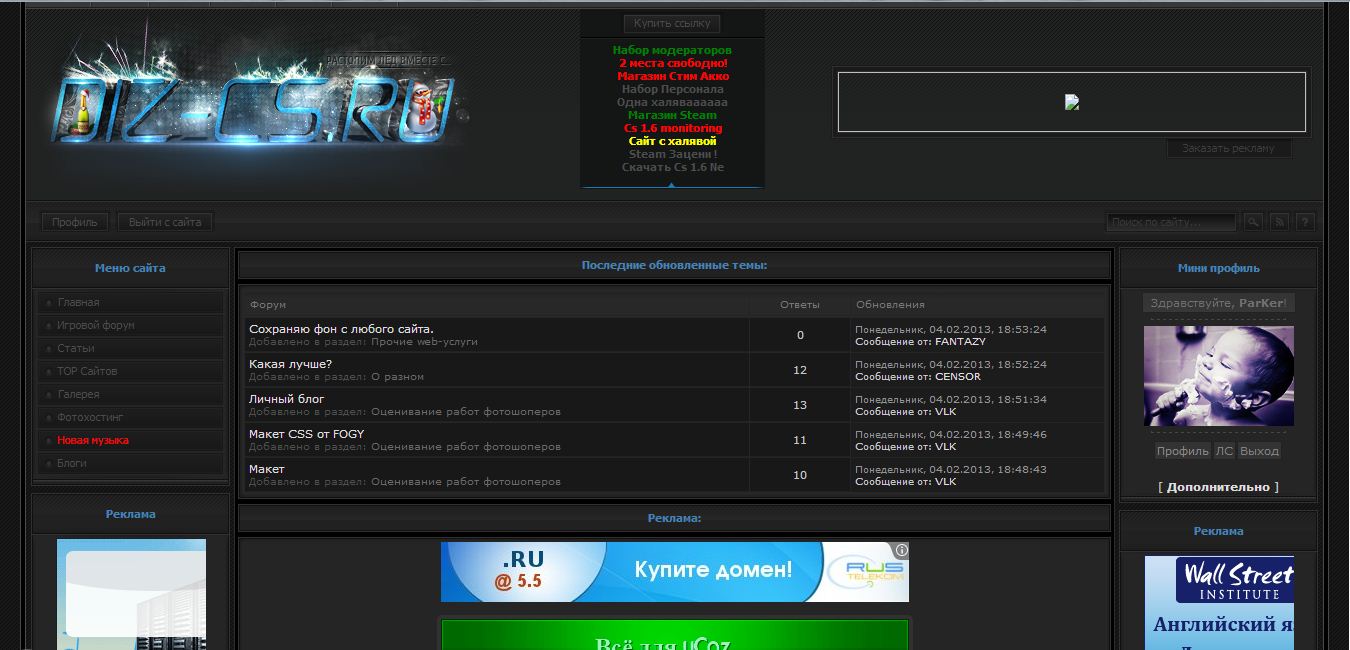Screen dimensions: 1350x650
Task: Open Фотохостинг from the site menu
Action: (90, 417)
